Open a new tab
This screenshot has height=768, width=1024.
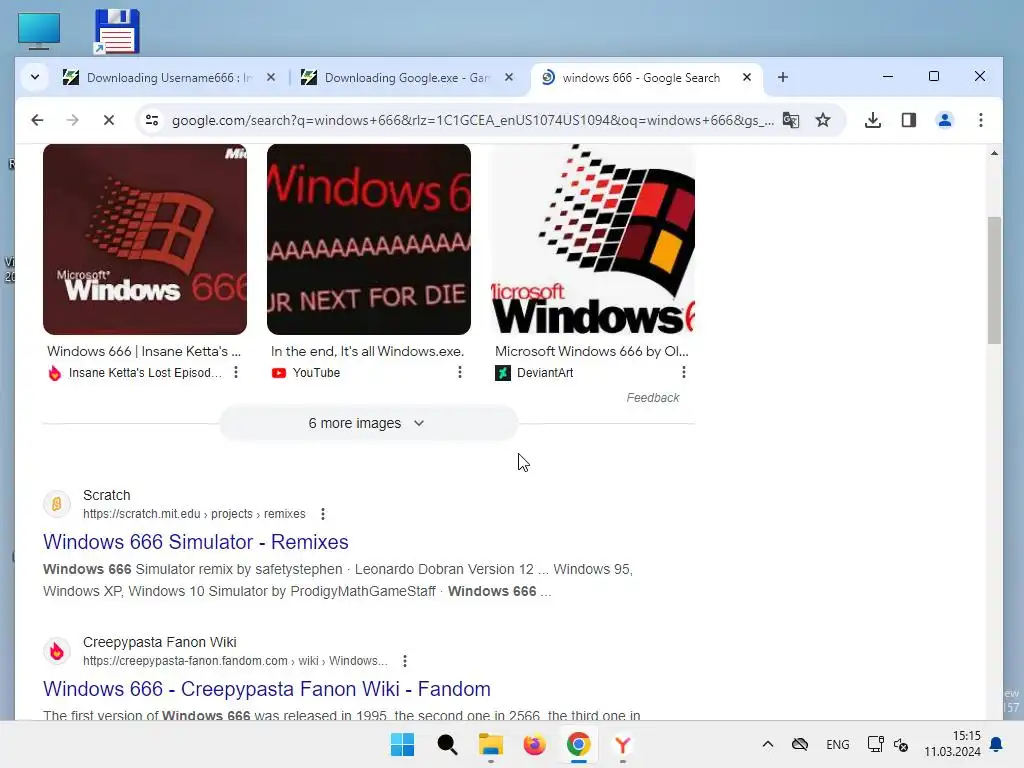[782, 78]
